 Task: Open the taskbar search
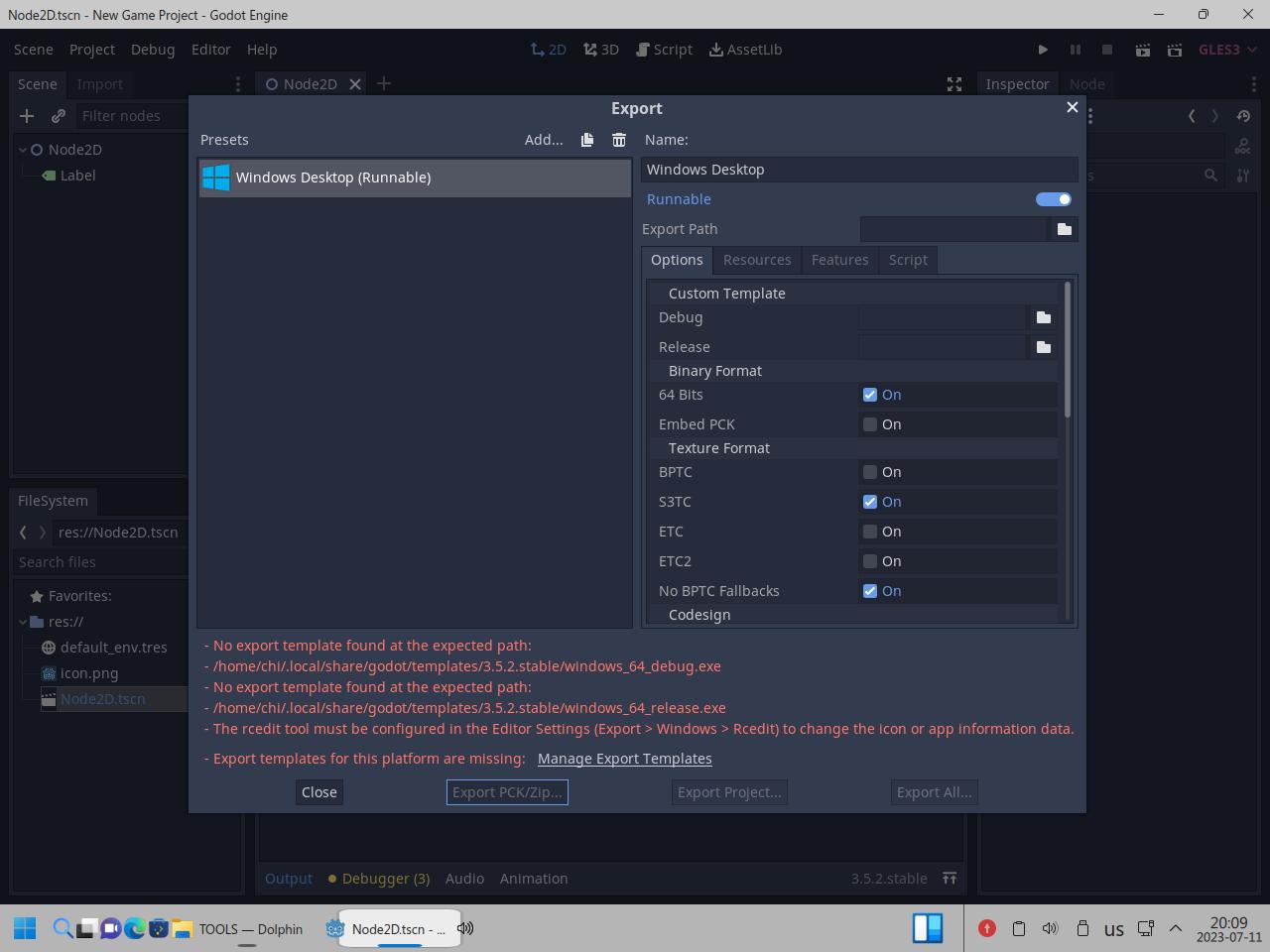63,928
